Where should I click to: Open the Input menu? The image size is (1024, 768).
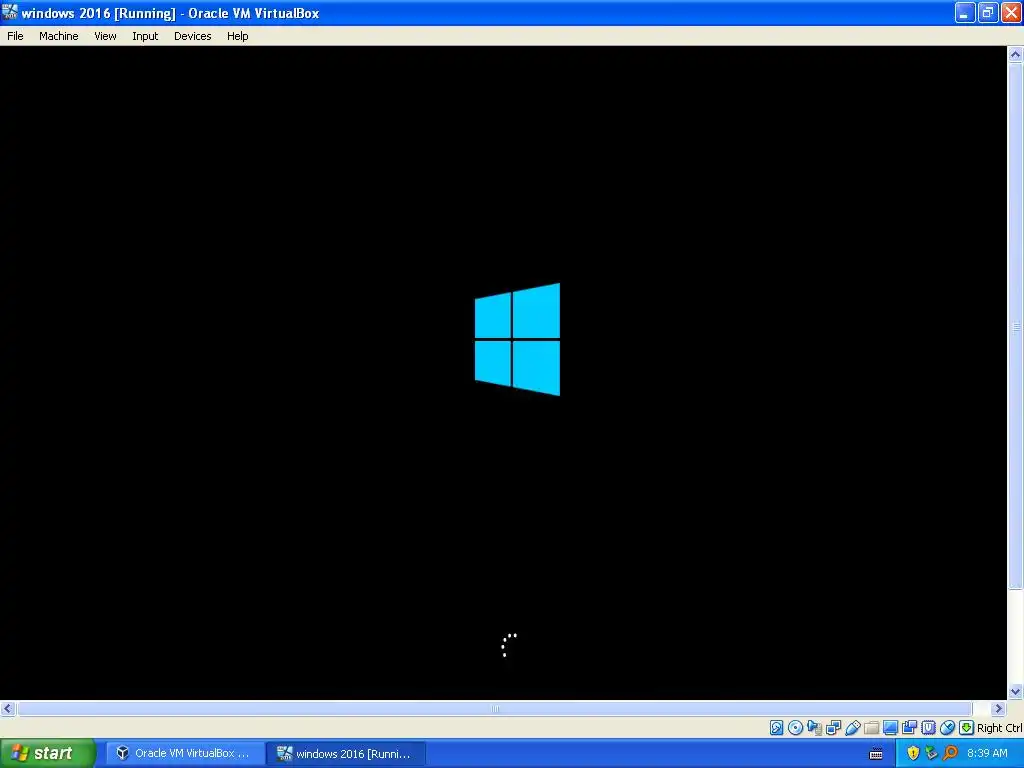pos(145,36)
